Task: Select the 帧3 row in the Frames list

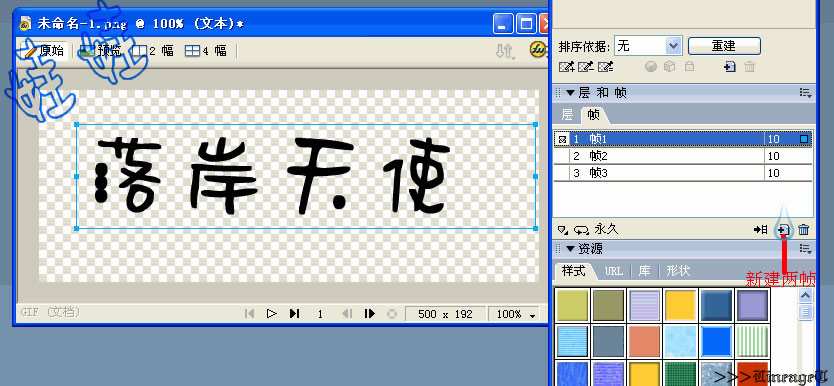Action: pos(683,173)
